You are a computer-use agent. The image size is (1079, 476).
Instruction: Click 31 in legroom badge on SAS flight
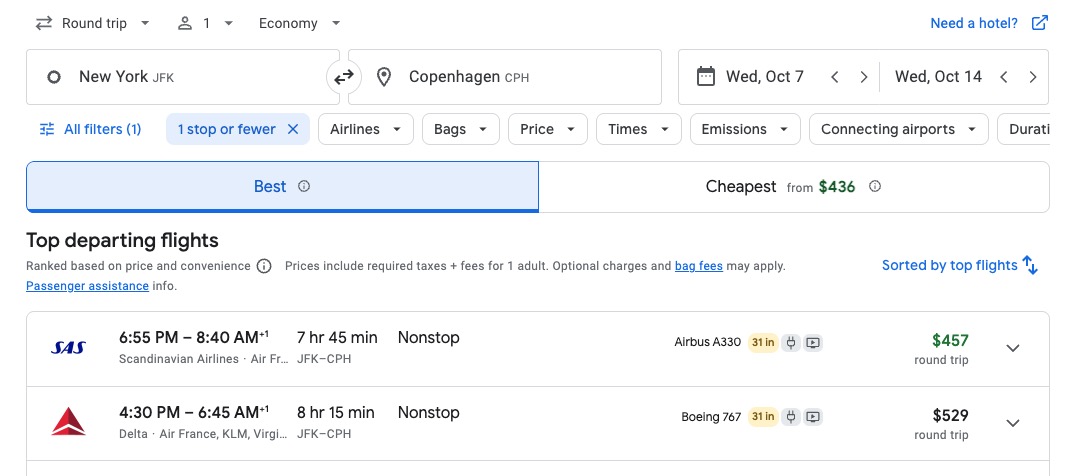(762, 342)
